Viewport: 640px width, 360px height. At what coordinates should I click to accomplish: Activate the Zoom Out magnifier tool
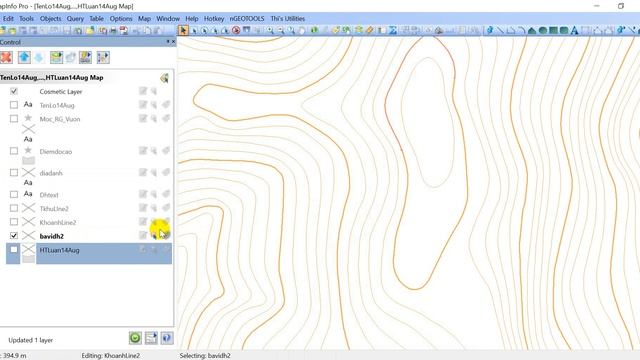point(281,30)
